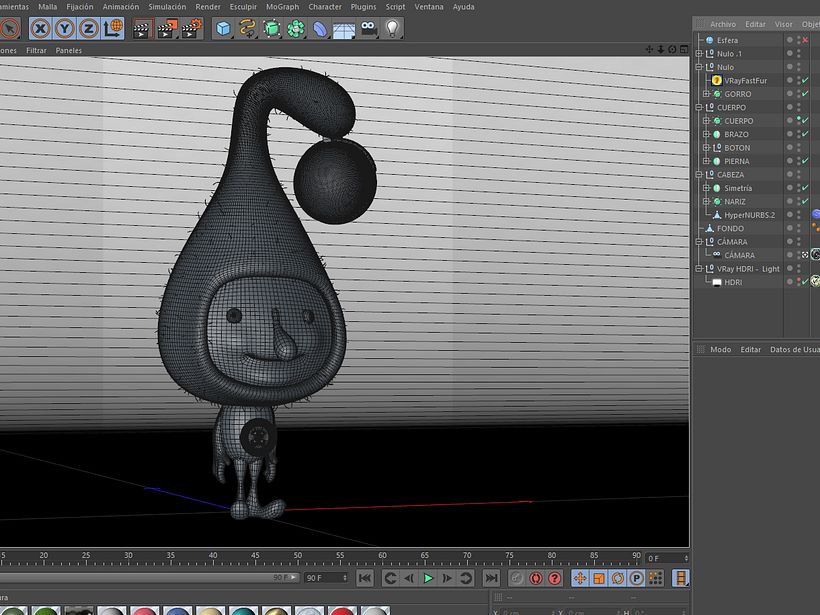820x615 pixels.
Task: Disable NARIZ green checkmark
Action: click(805, 201)
